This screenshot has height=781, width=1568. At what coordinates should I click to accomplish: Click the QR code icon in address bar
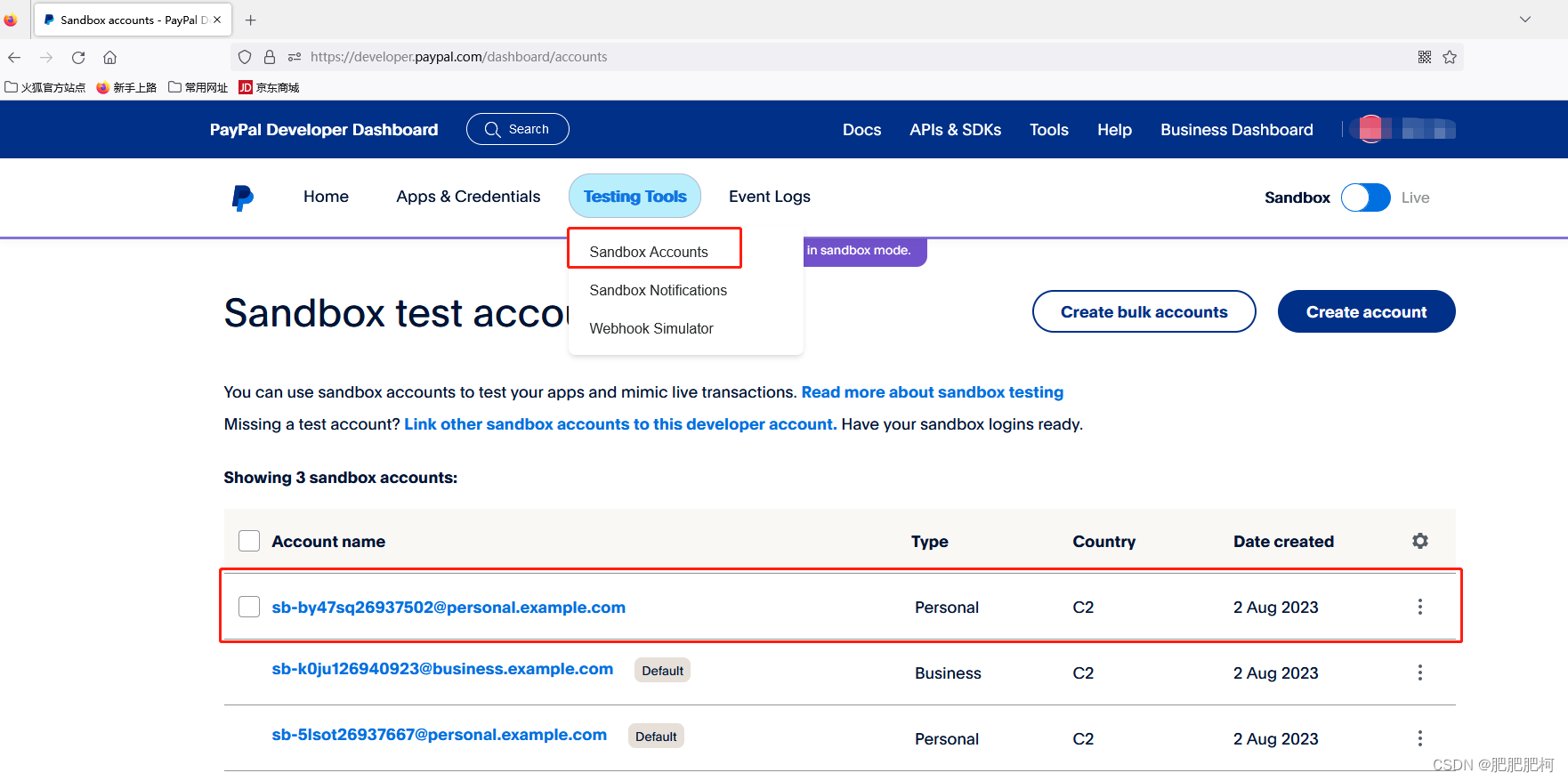[1425, 57]
